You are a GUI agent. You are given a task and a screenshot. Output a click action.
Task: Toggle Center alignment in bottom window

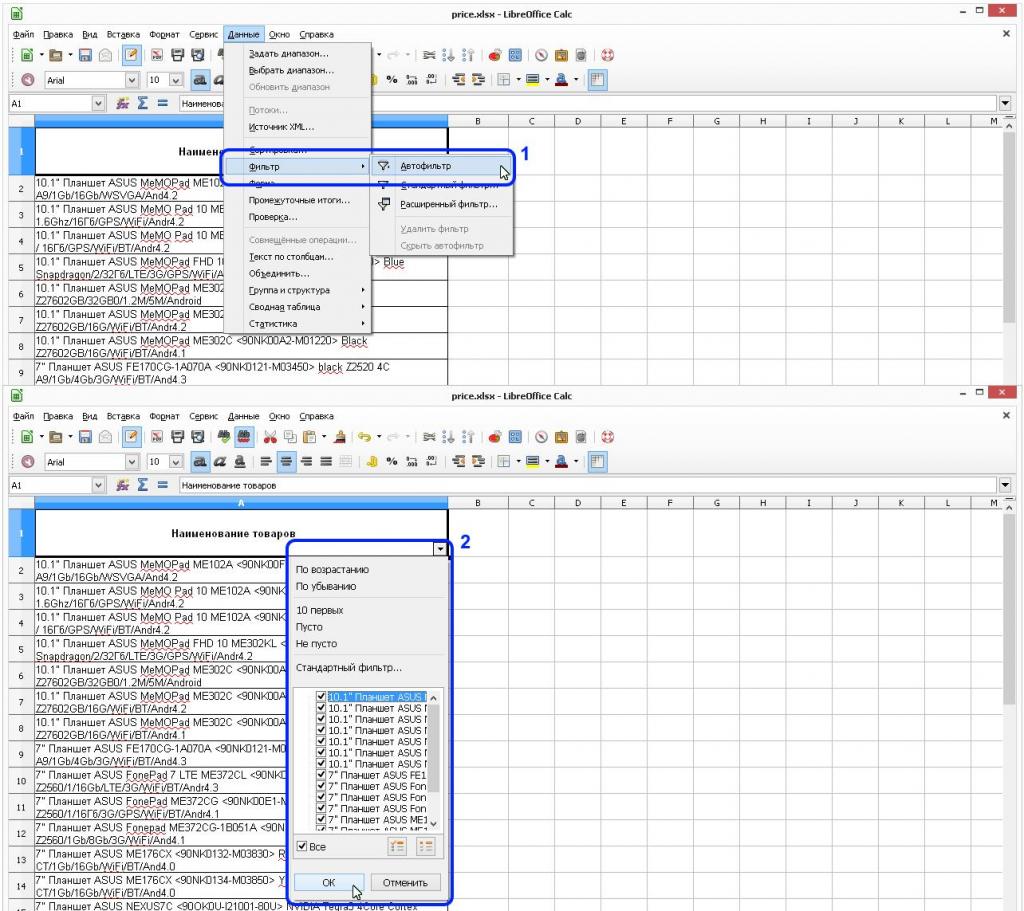coord(286,462)
